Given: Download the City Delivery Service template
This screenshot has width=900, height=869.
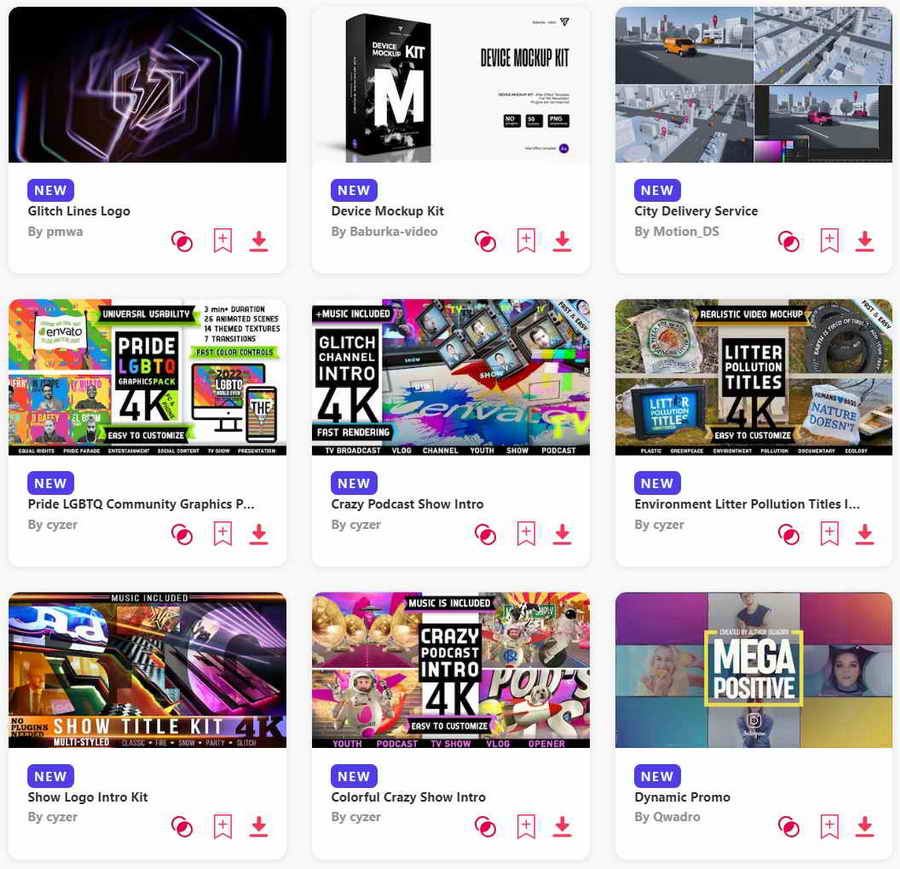Looking at the screenshot, I should pyautogui.click(x=864, y=241).
